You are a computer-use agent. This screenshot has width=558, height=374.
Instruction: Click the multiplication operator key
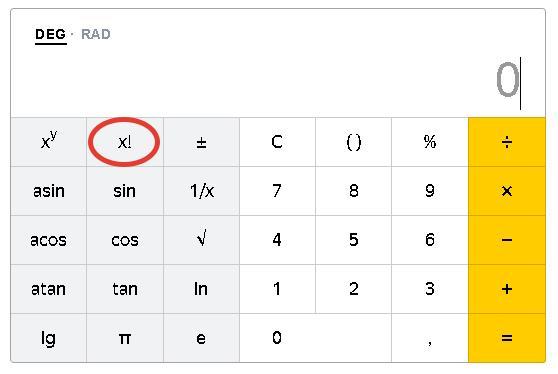point(507,191)
